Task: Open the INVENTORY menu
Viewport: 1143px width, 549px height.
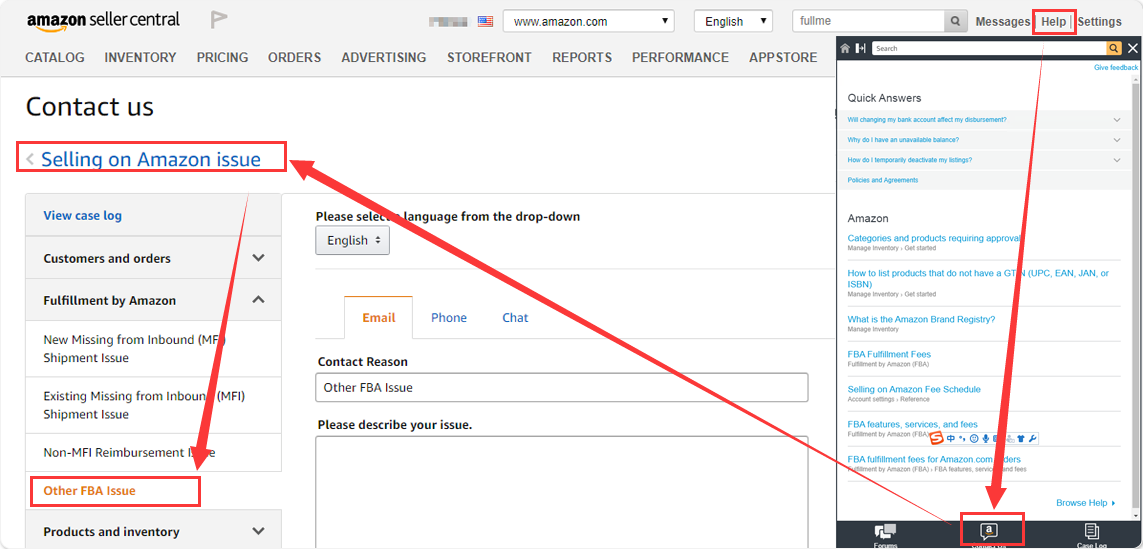Action: (x=141, y=58)
